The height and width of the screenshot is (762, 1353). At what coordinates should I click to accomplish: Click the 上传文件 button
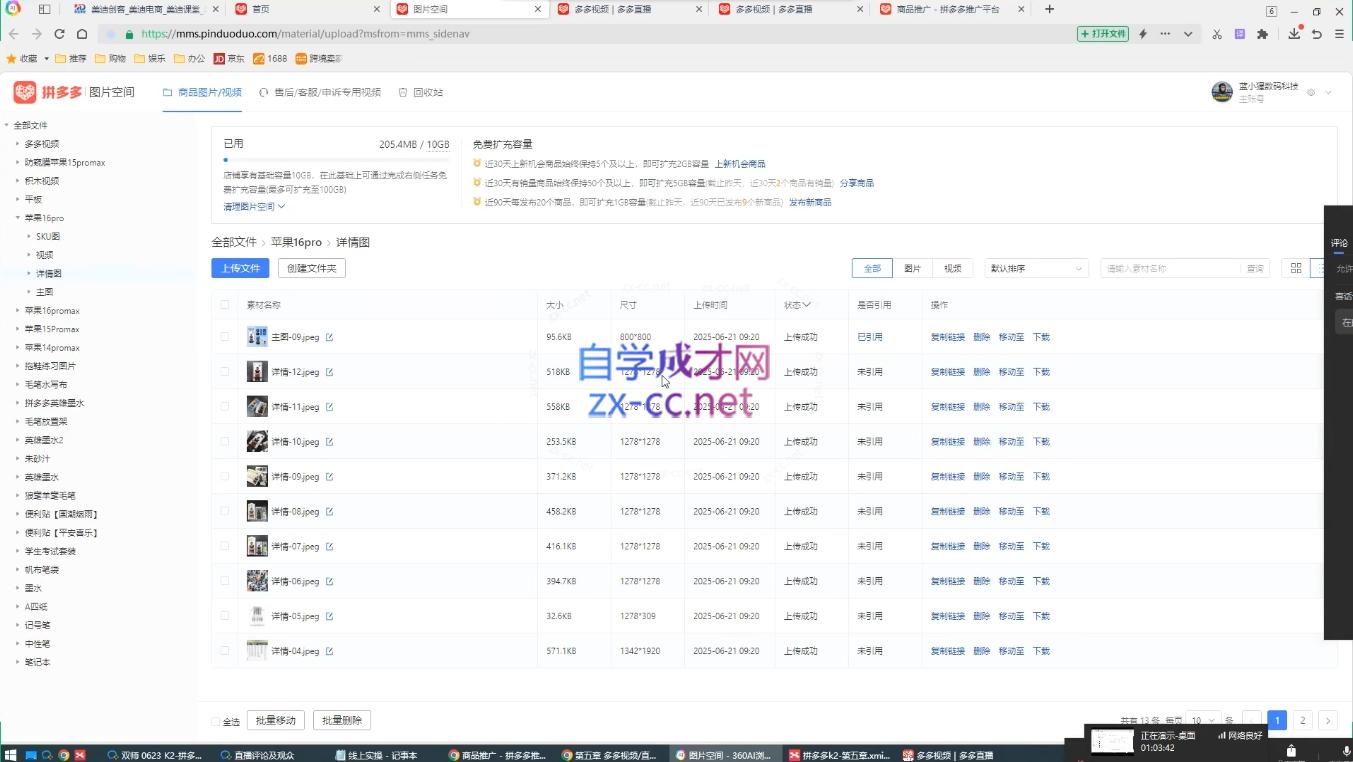pos(240,268)
